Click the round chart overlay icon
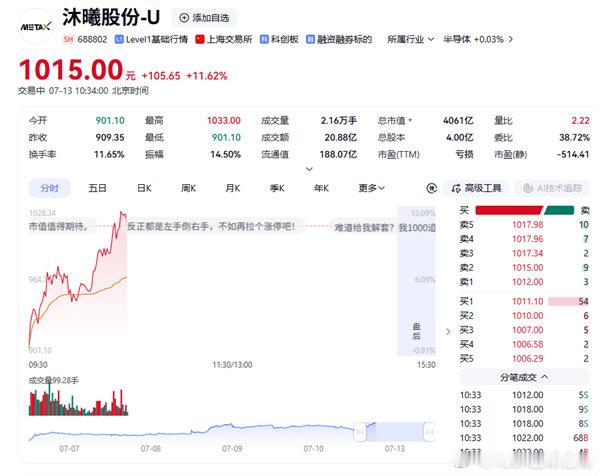The width and height of the screenshot is (600, 476). coord(432,188)
